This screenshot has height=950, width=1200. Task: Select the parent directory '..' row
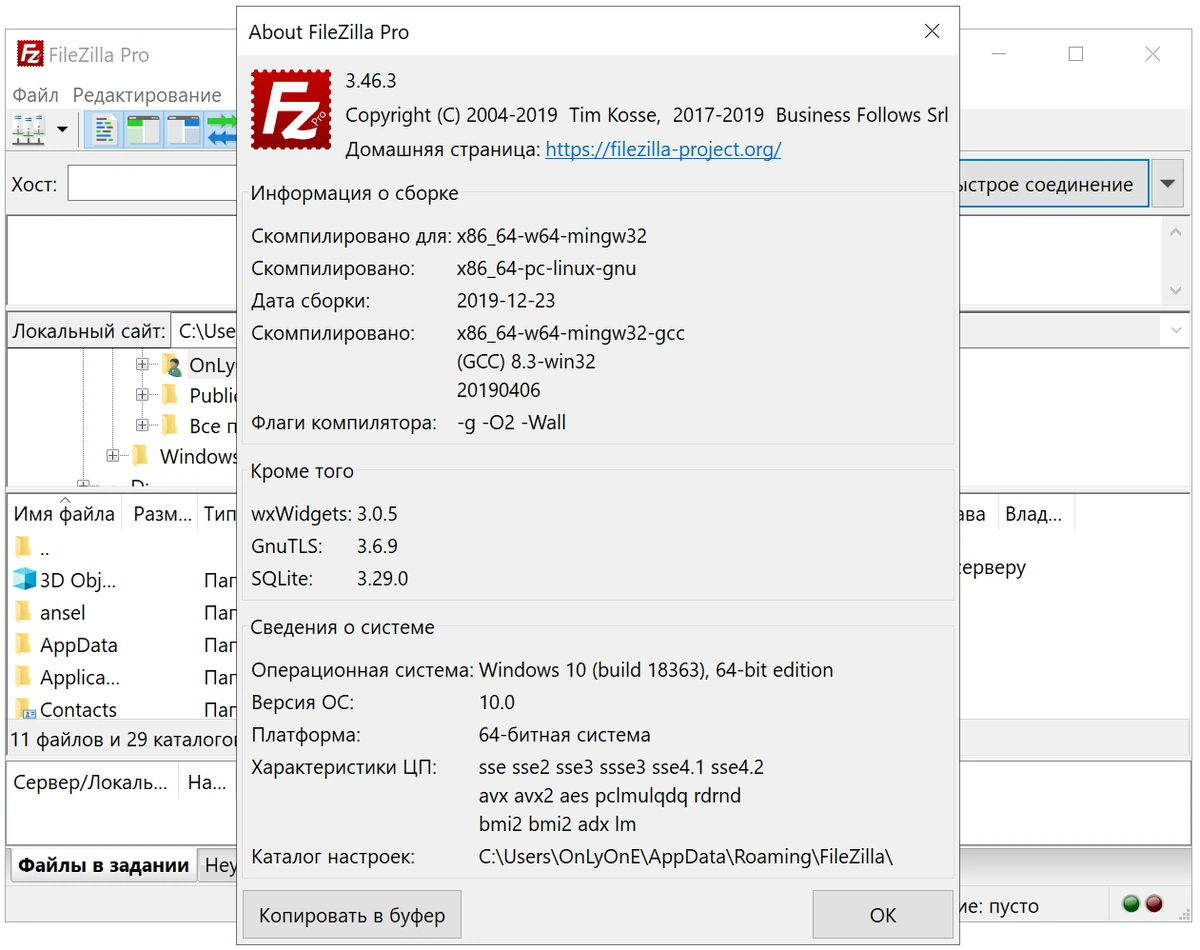[x=122, y=547]
